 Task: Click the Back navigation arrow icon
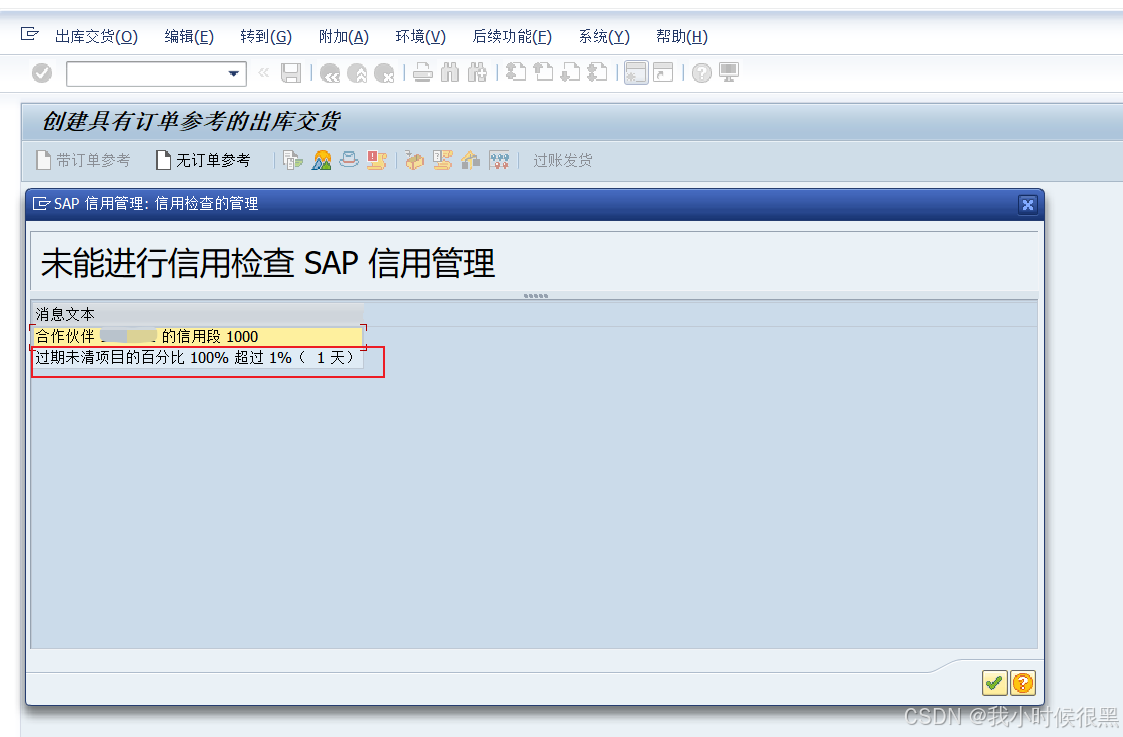coord(330,72)
